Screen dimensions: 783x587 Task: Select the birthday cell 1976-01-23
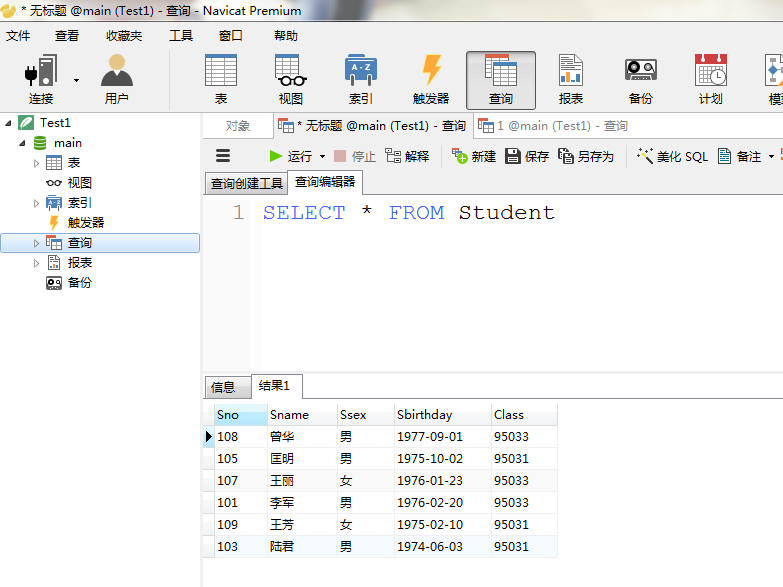[x=443, y=481]
